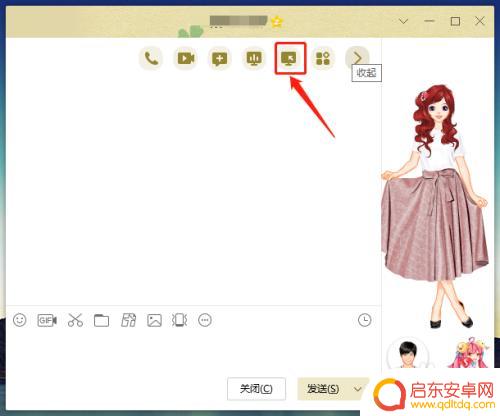Open more options ellipsis icon
Image resolution: width=500 pixels, height=416 pixels.
[x=205, y=320]
